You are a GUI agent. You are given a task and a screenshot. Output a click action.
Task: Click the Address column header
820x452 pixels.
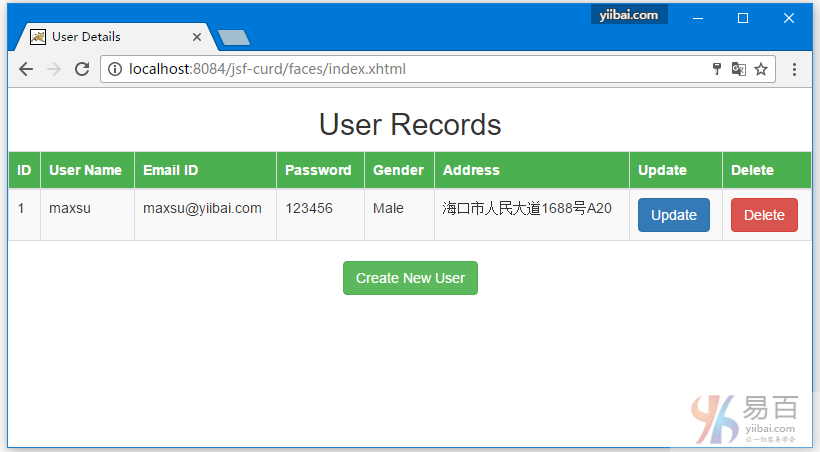coord(471,170)
